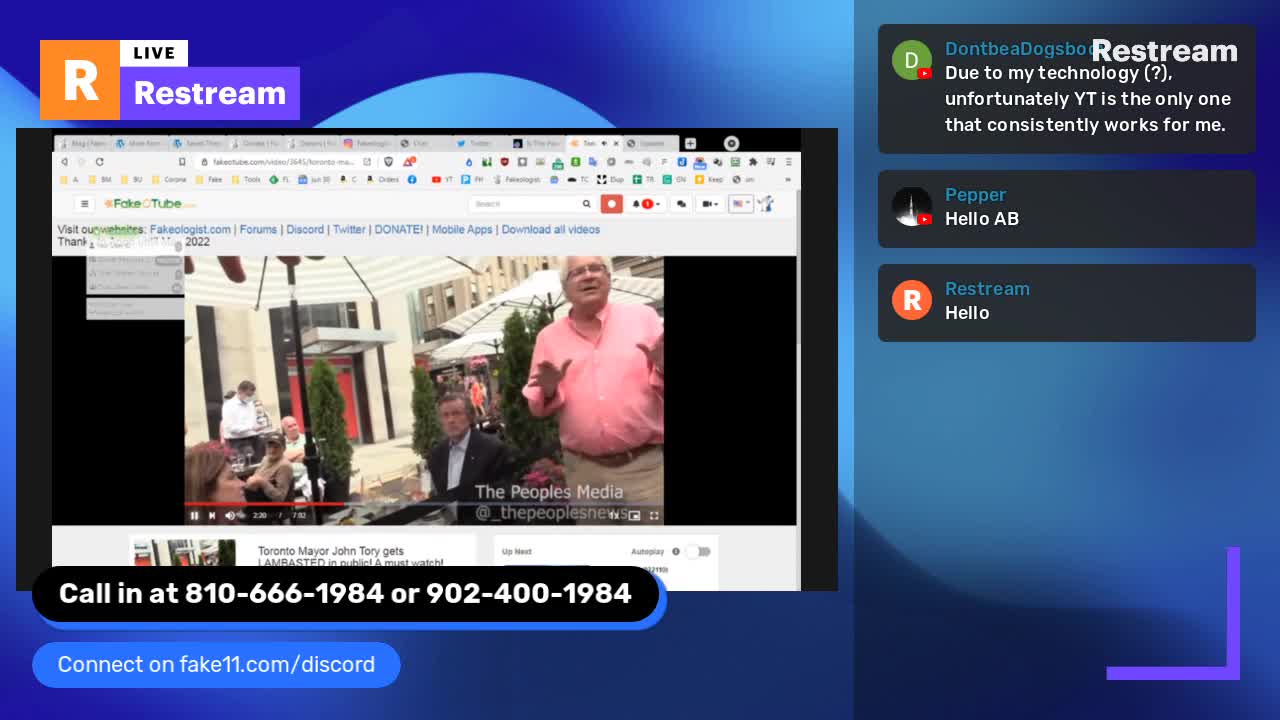Click the Connect on fake11.com/discord banner
This screenshot has height=720, width=1280.
(216, 665)
